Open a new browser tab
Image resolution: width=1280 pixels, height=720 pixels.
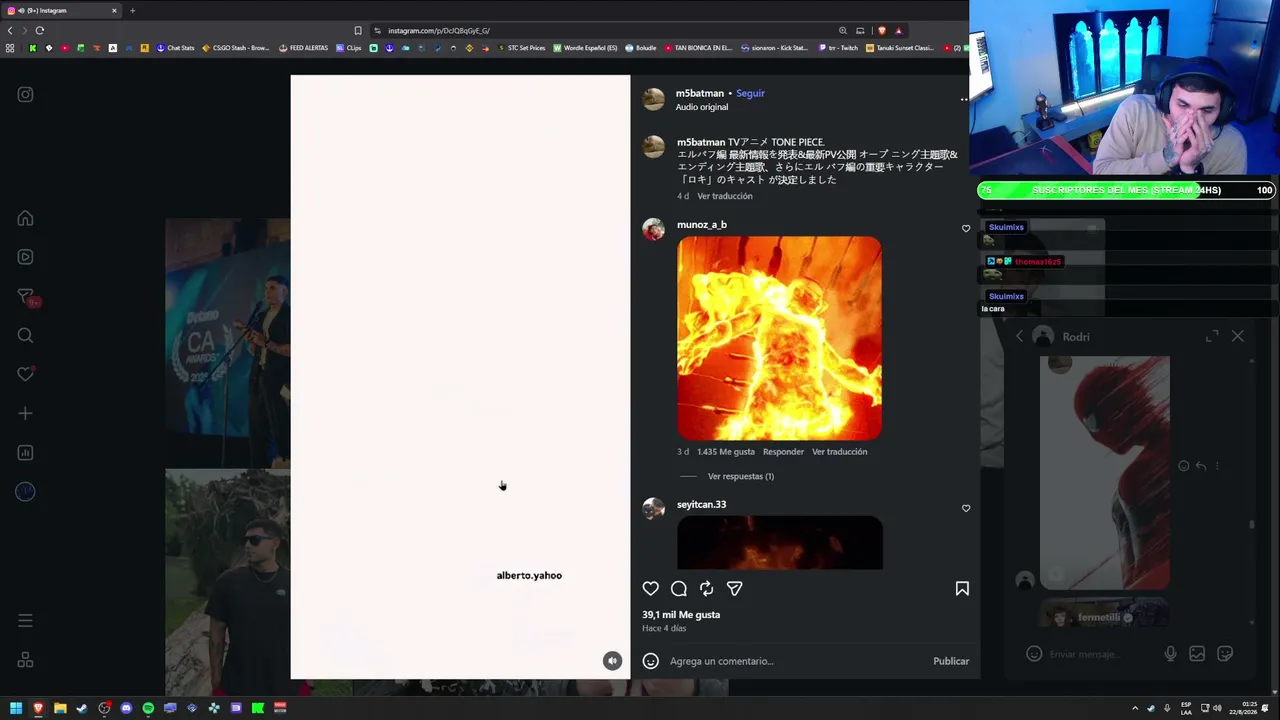pos(132,10)
